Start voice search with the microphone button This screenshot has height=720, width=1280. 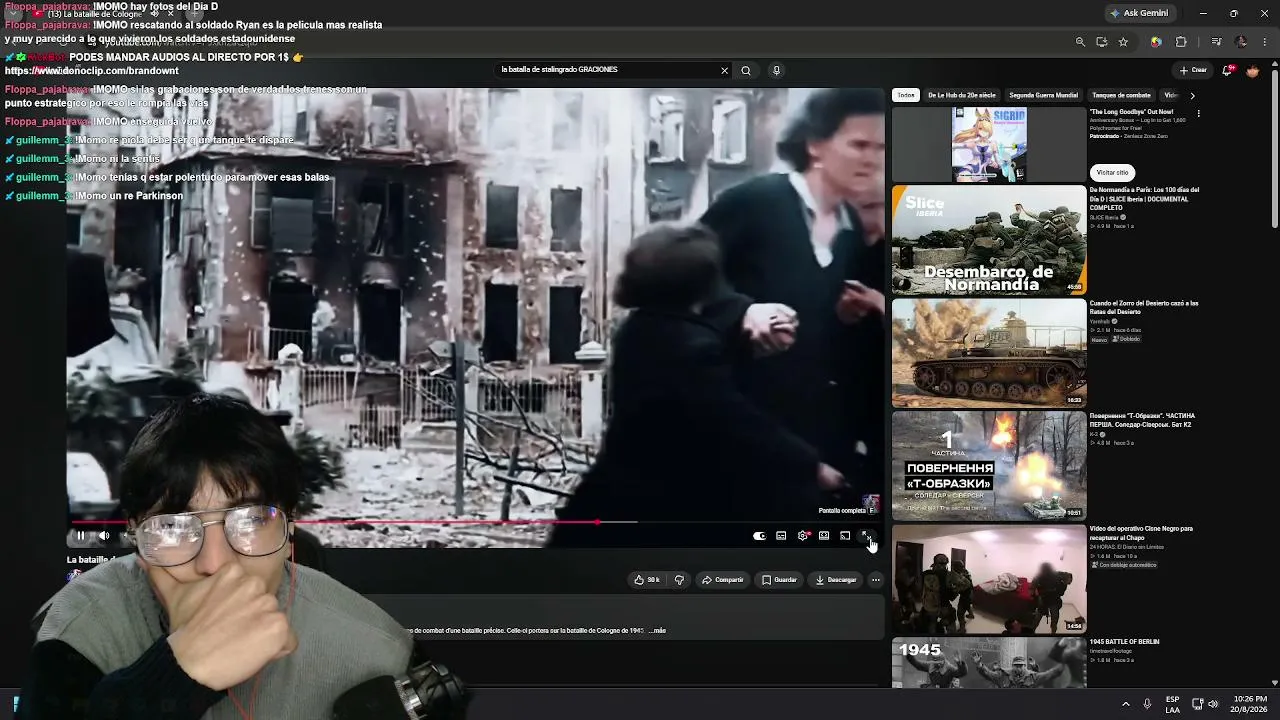[x=776, y=70]
